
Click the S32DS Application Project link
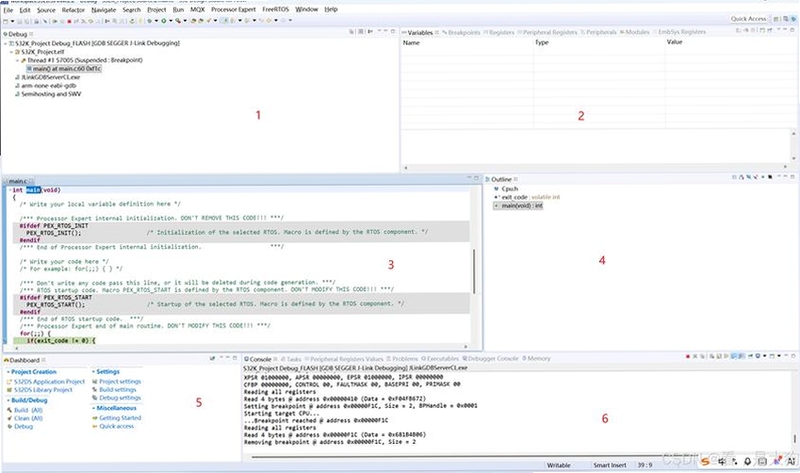(x=49, y=382)
